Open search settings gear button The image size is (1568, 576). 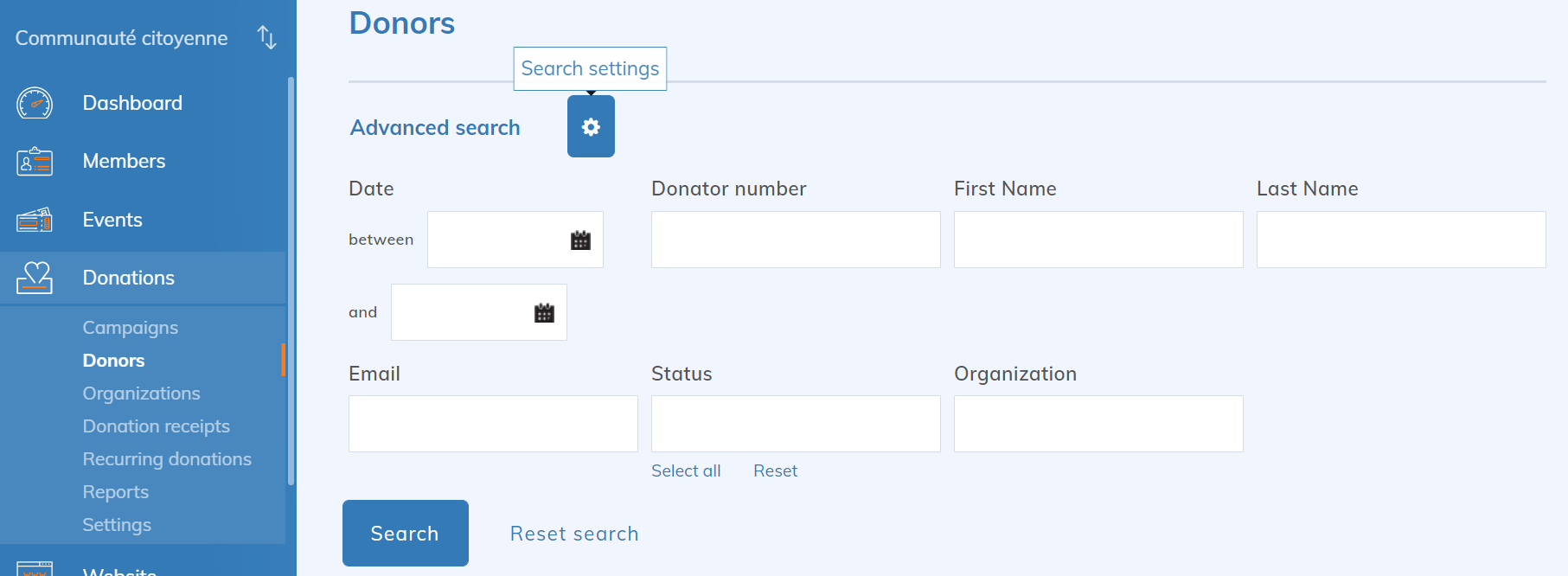(x=591, y=127)
